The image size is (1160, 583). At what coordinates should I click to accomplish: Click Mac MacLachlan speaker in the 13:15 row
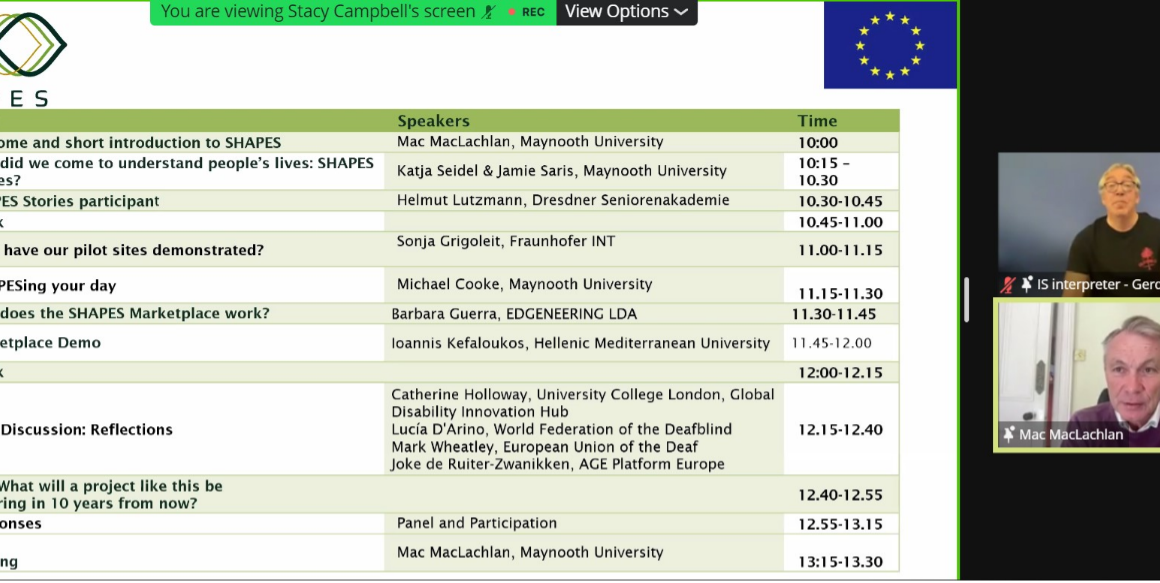(x=530, y=552)
